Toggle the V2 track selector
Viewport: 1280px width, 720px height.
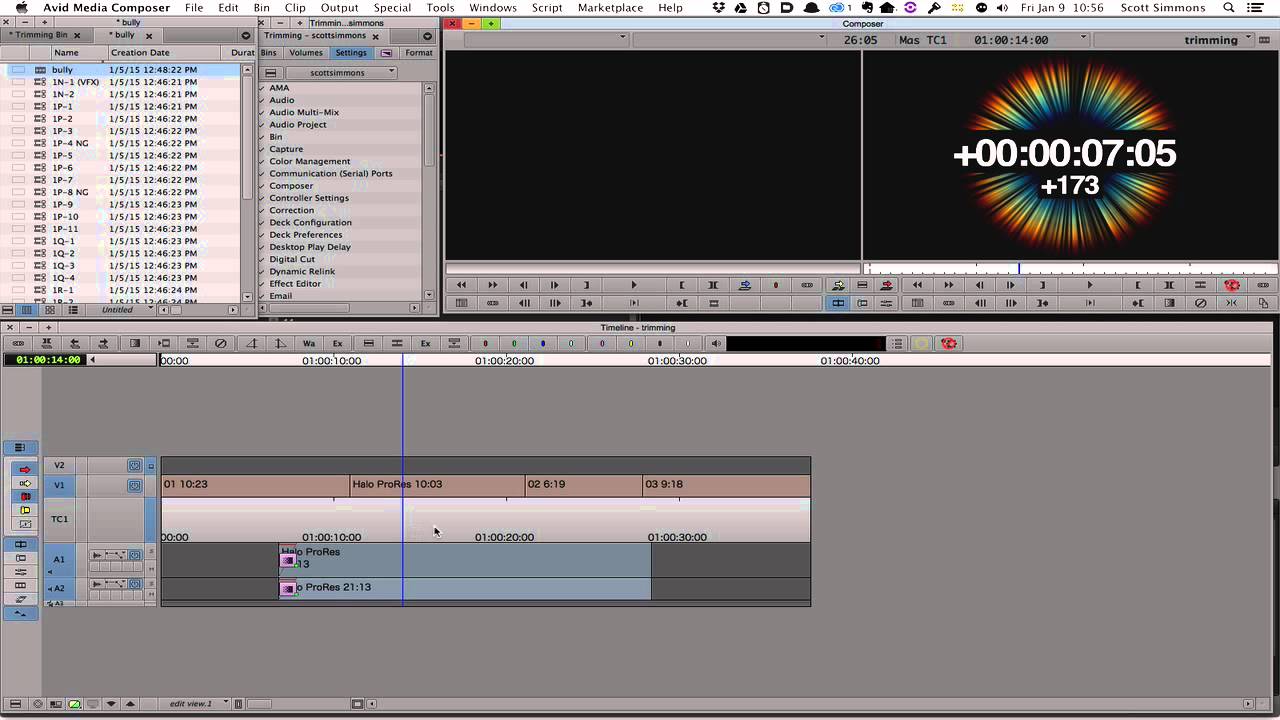[x=59, y=465]
